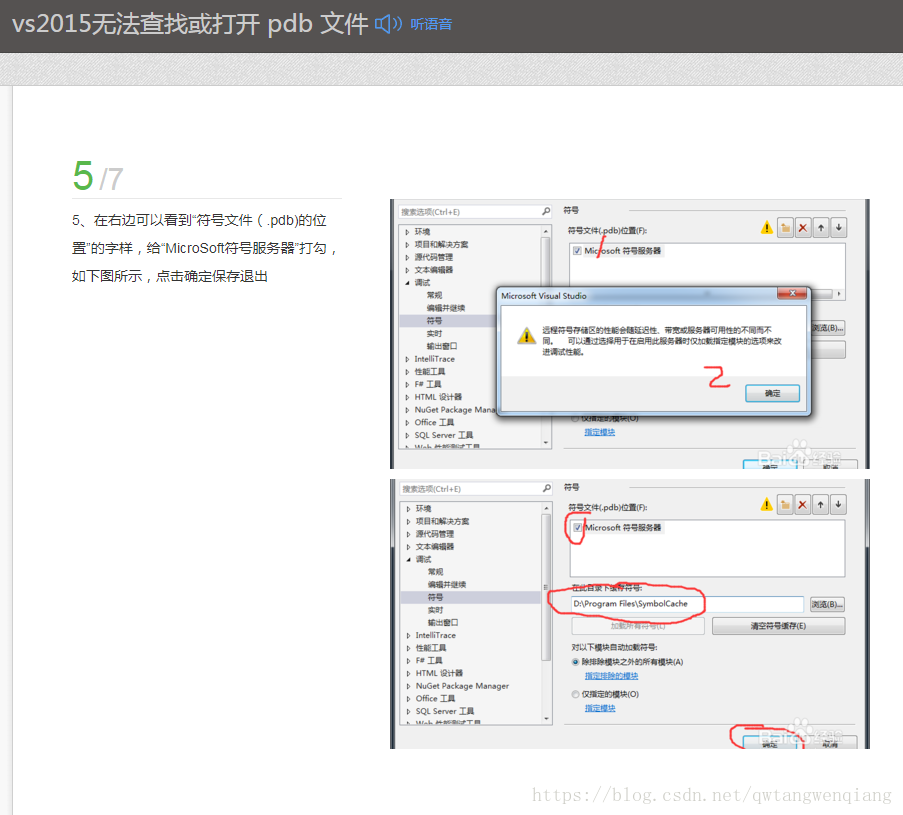Expand SQL Server 工具 node in lower tree
903x815 pixels.
coord(408,711)
